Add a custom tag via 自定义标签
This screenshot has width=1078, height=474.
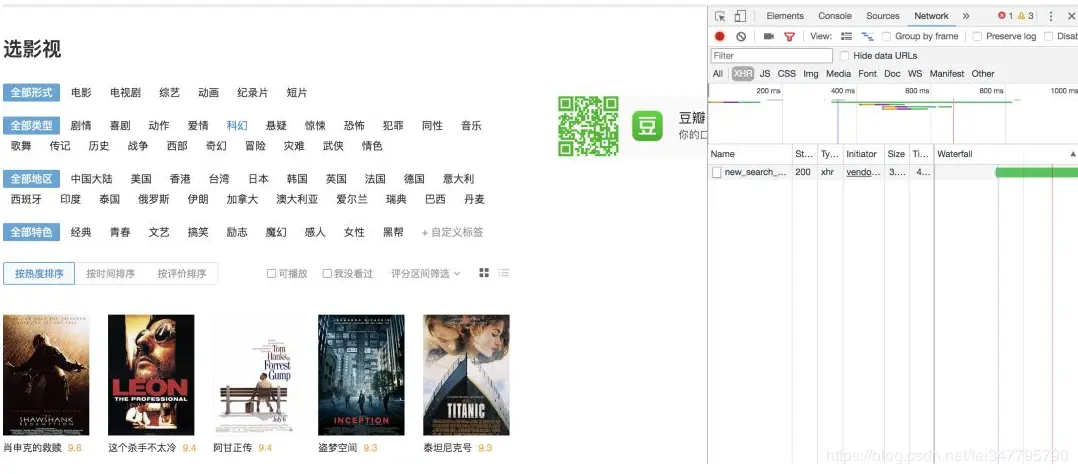(x=452, y=233)
